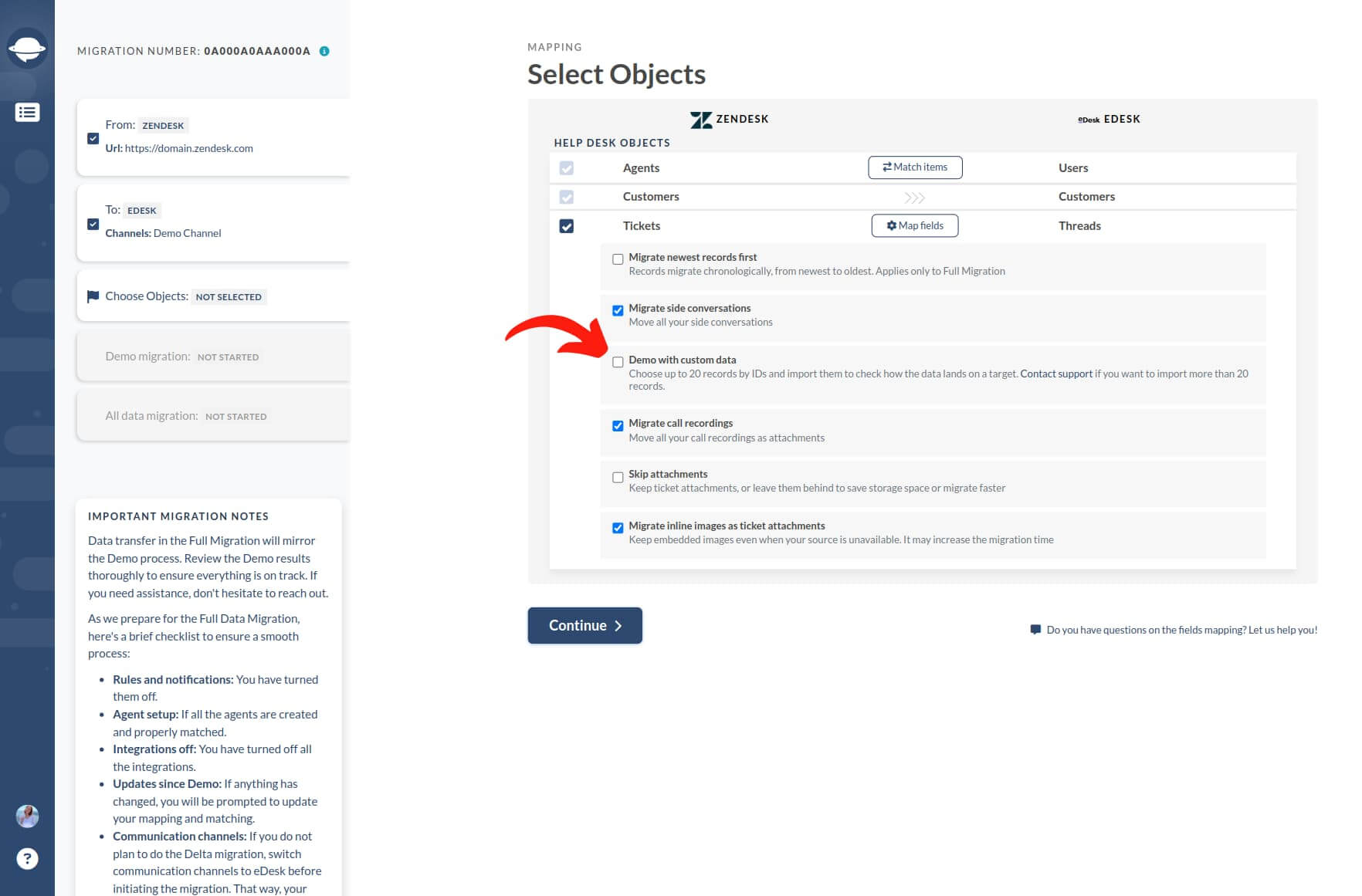Click the Demo migration NOT STARTED badge
1362x896 pixels.
(228, 357)
